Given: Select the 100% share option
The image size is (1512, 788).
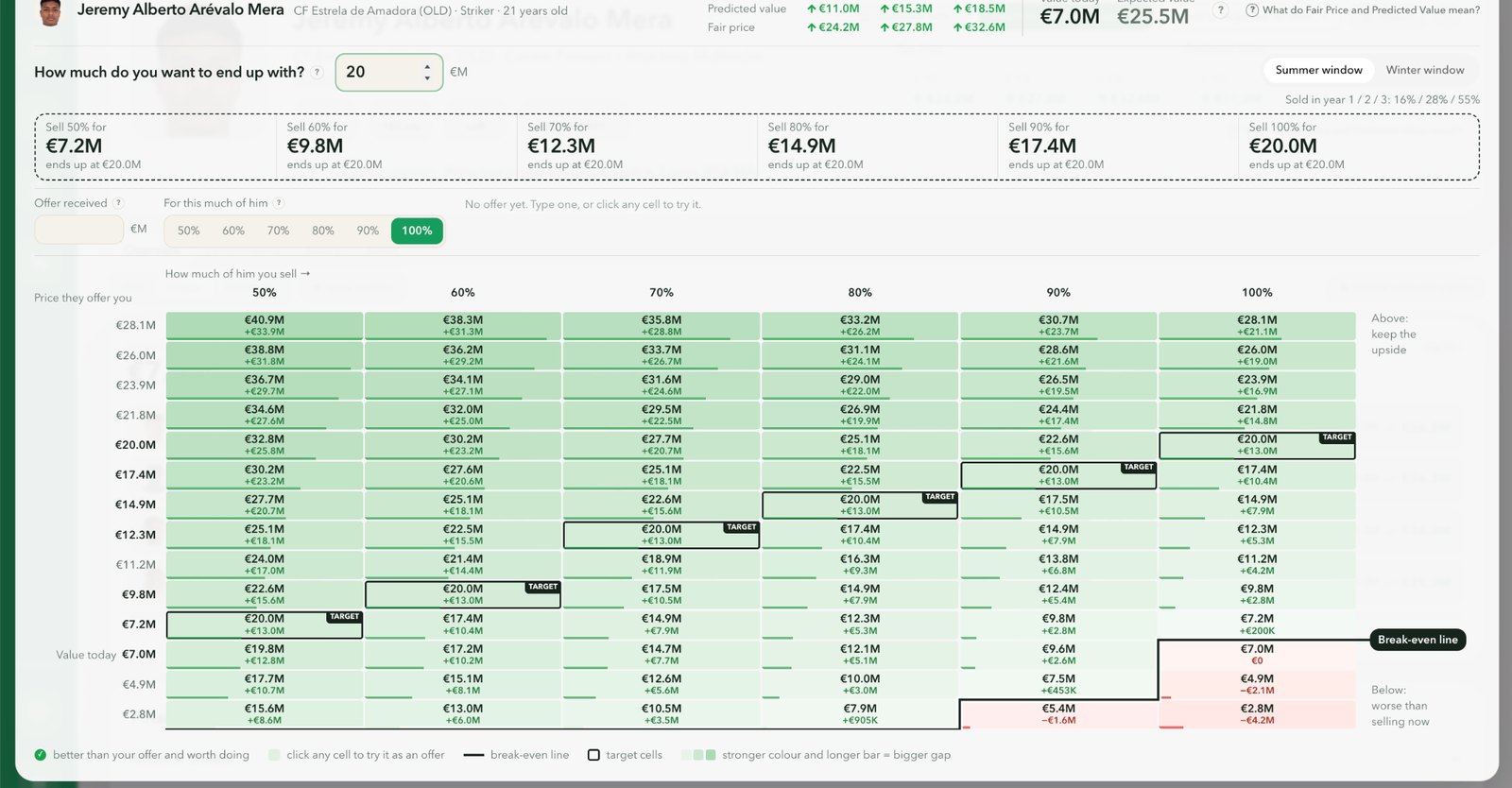Looking at the screenshot, I should 417,231.
